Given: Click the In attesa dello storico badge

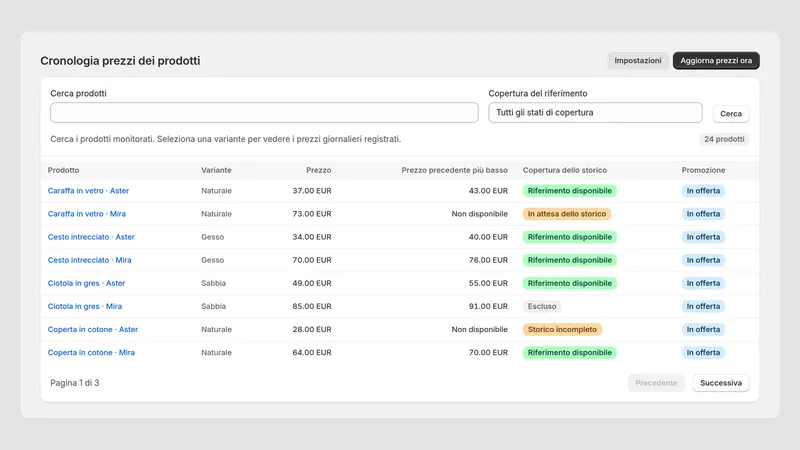Looking at the screenshot, I should click(x=567, y=214).
